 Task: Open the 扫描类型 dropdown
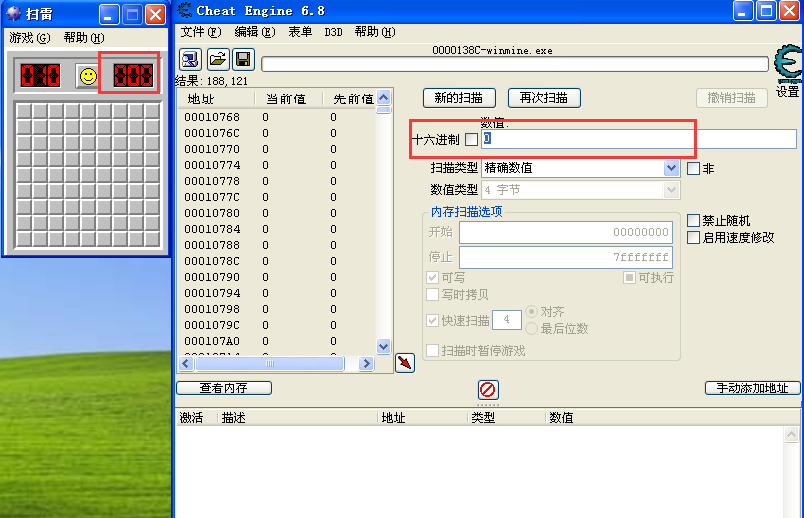(671, 168)
